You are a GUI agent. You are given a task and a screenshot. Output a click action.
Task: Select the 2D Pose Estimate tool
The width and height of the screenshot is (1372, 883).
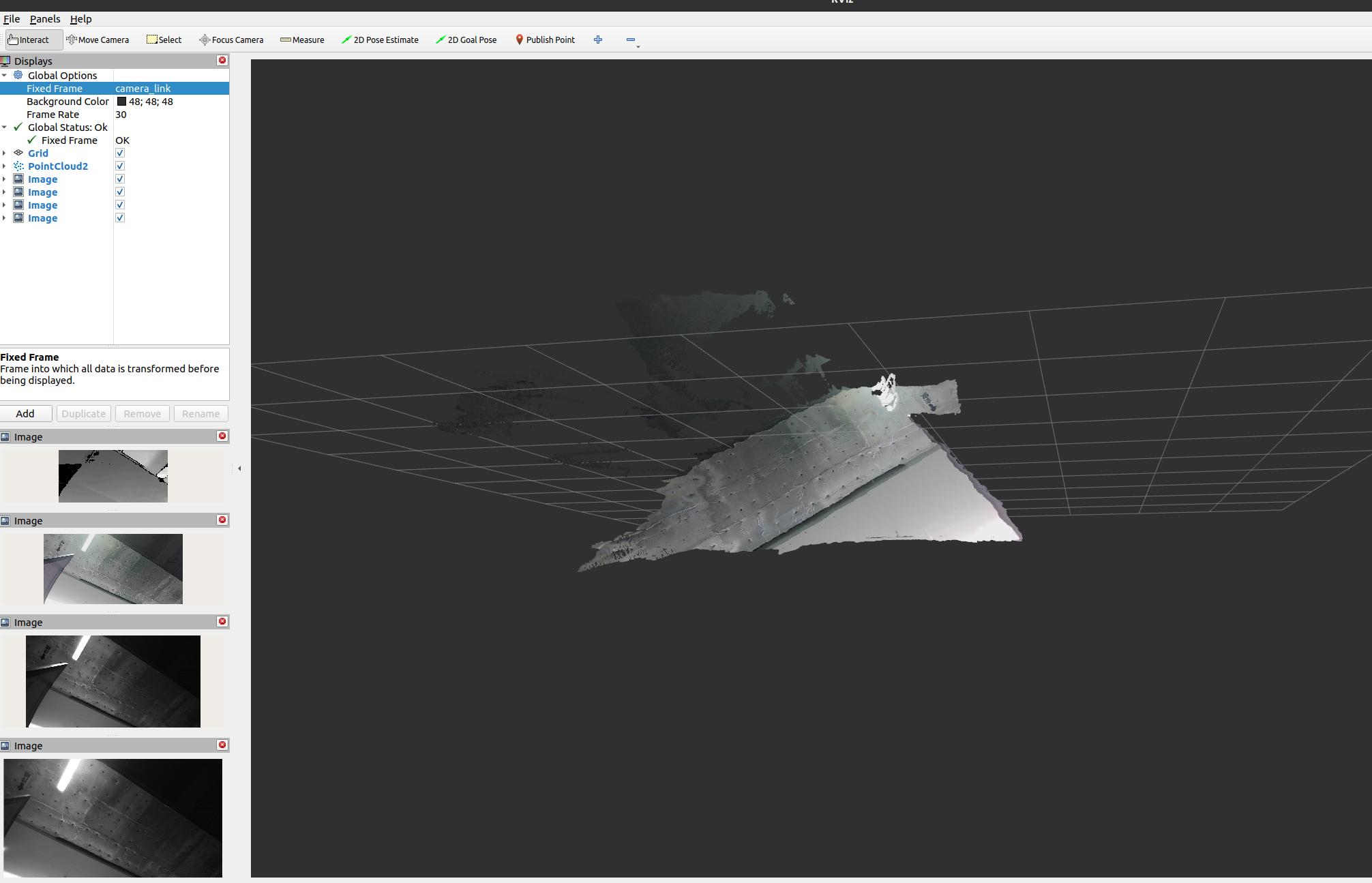[x=381, y=40]
